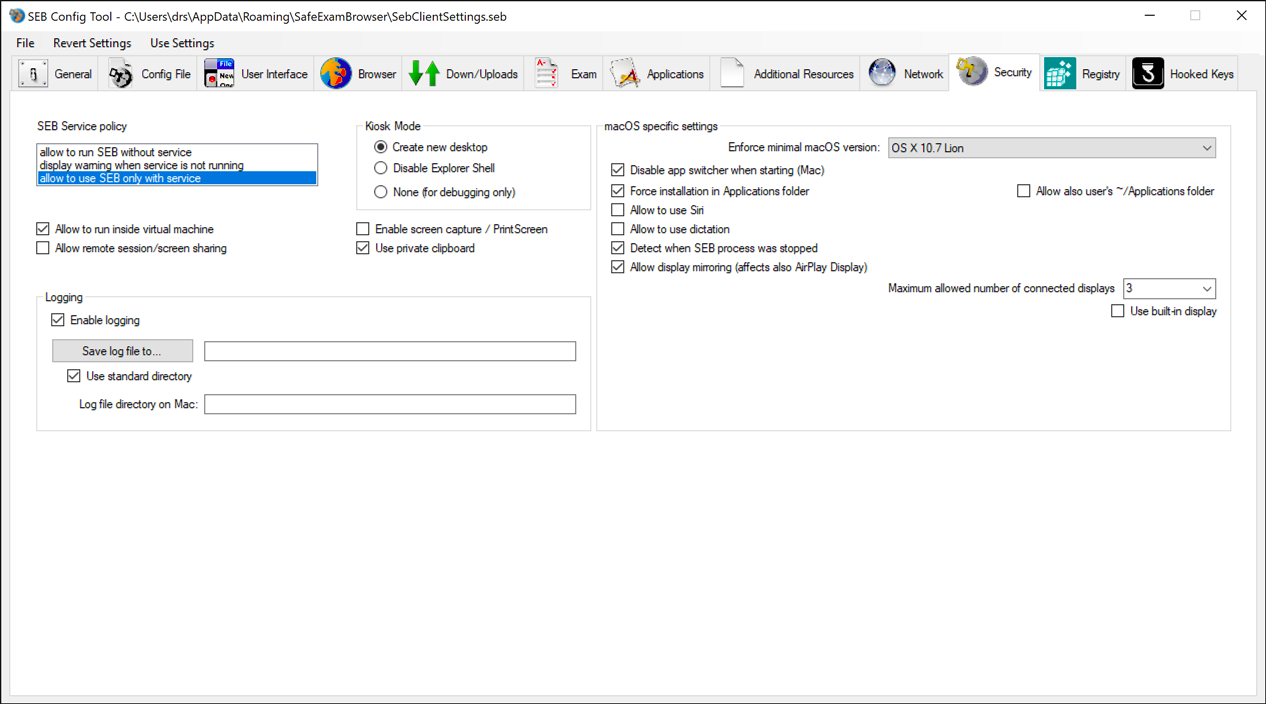Close the SEB Config Tool window
Viewport: 1266px width, 704px height.
pos(1241,16)
